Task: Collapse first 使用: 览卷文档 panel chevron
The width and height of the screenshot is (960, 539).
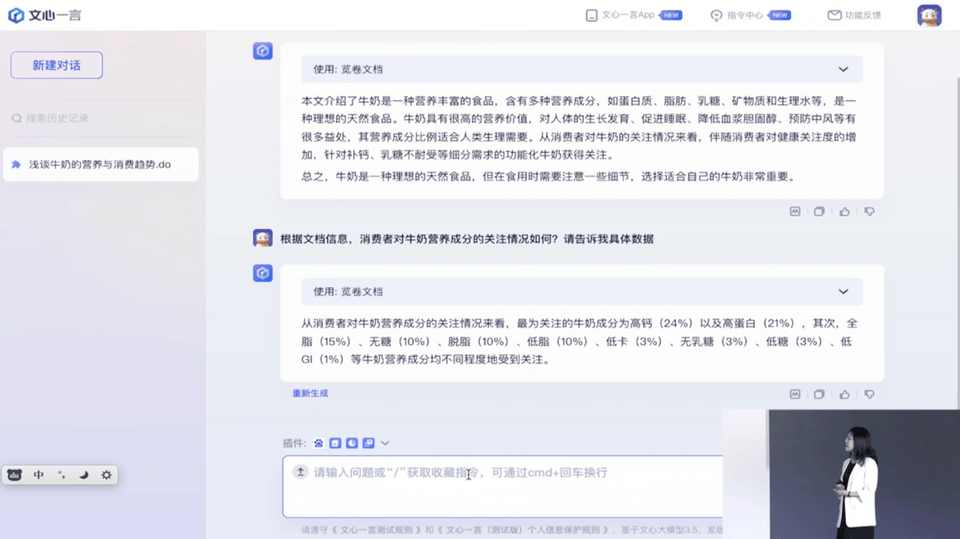Action: pyautogui.click(x=843, y=70)
